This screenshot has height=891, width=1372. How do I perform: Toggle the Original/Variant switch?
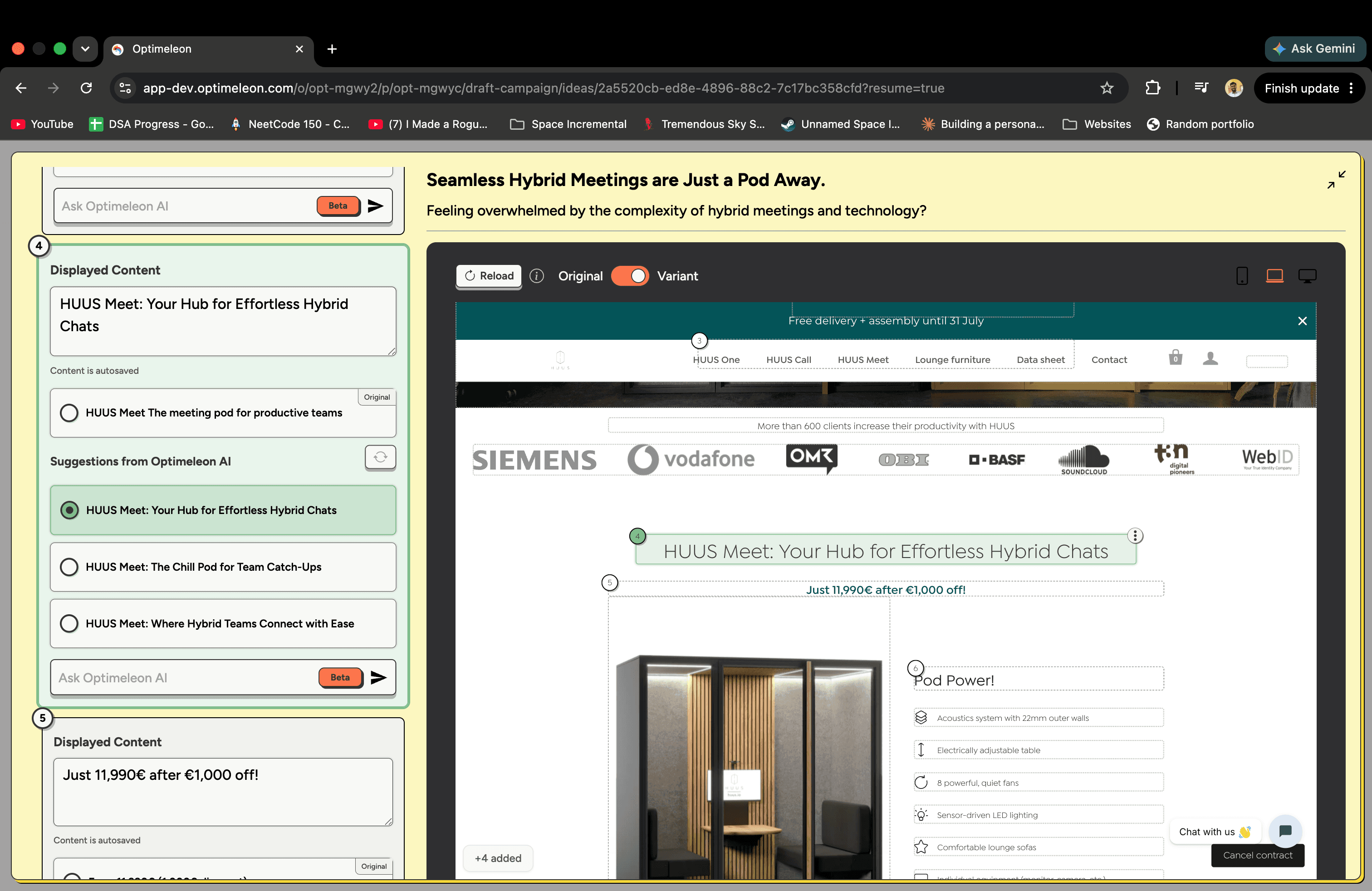(x=629, y=276)
